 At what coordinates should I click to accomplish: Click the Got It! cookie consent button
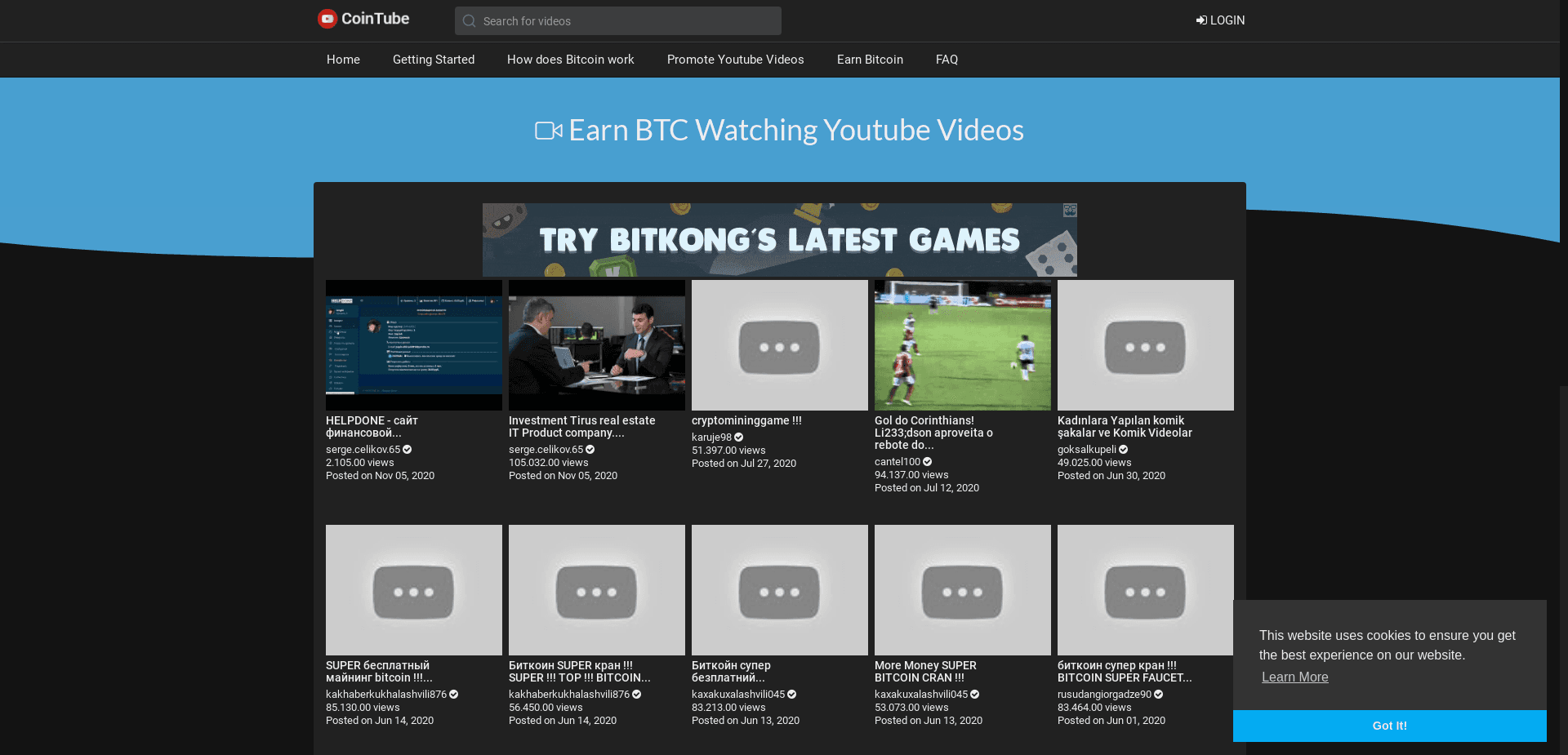(x=1389, y=726)
